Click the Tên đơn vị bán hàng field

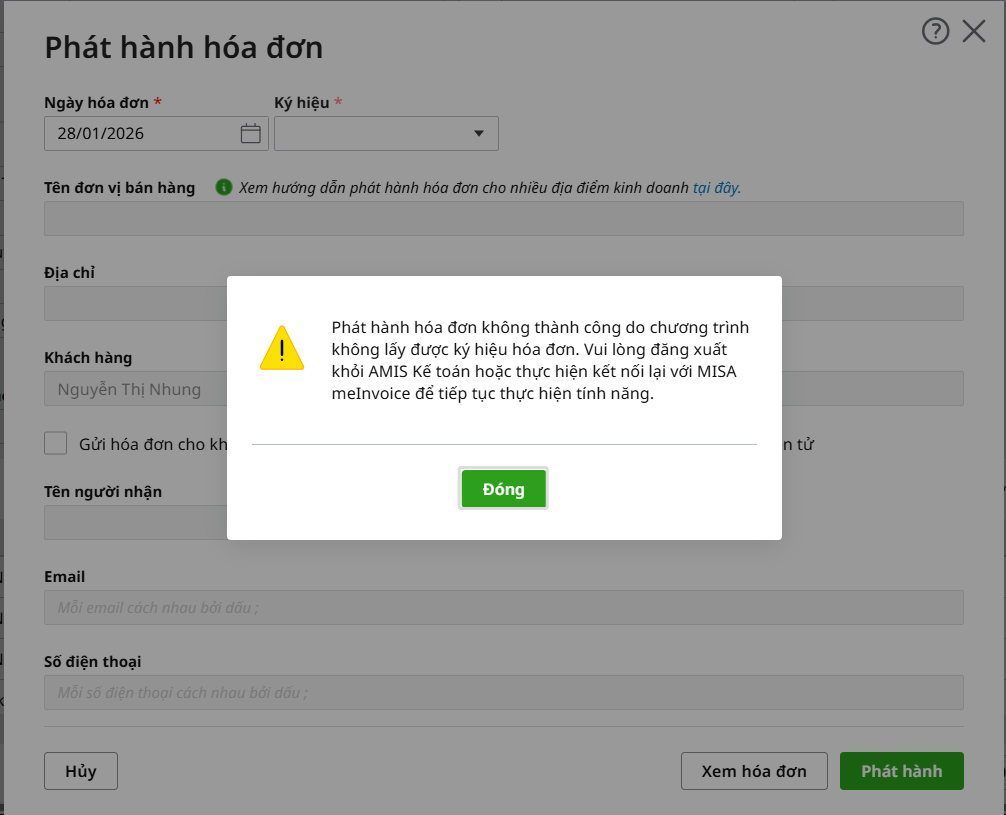point(503,218)
